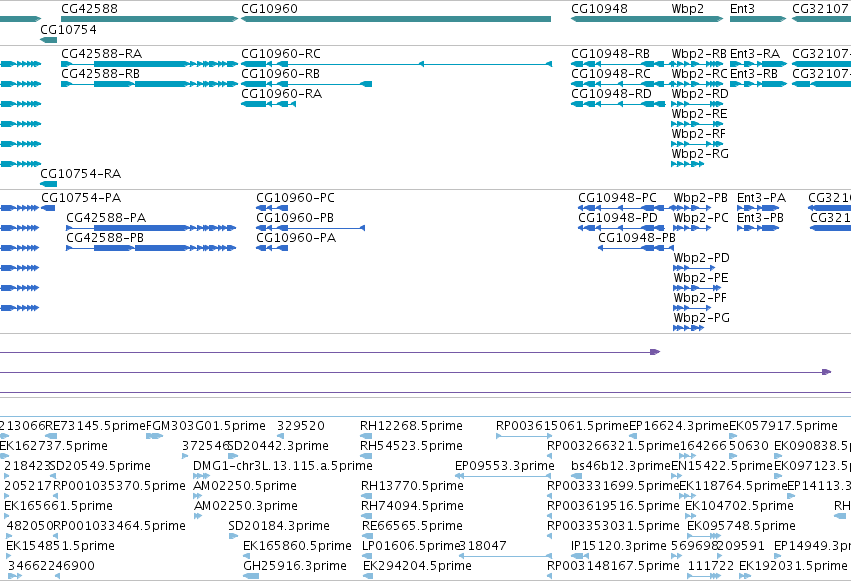Select transcript Wbp2-RB
The height and width of the screenshot is (581, 851).
697,64
